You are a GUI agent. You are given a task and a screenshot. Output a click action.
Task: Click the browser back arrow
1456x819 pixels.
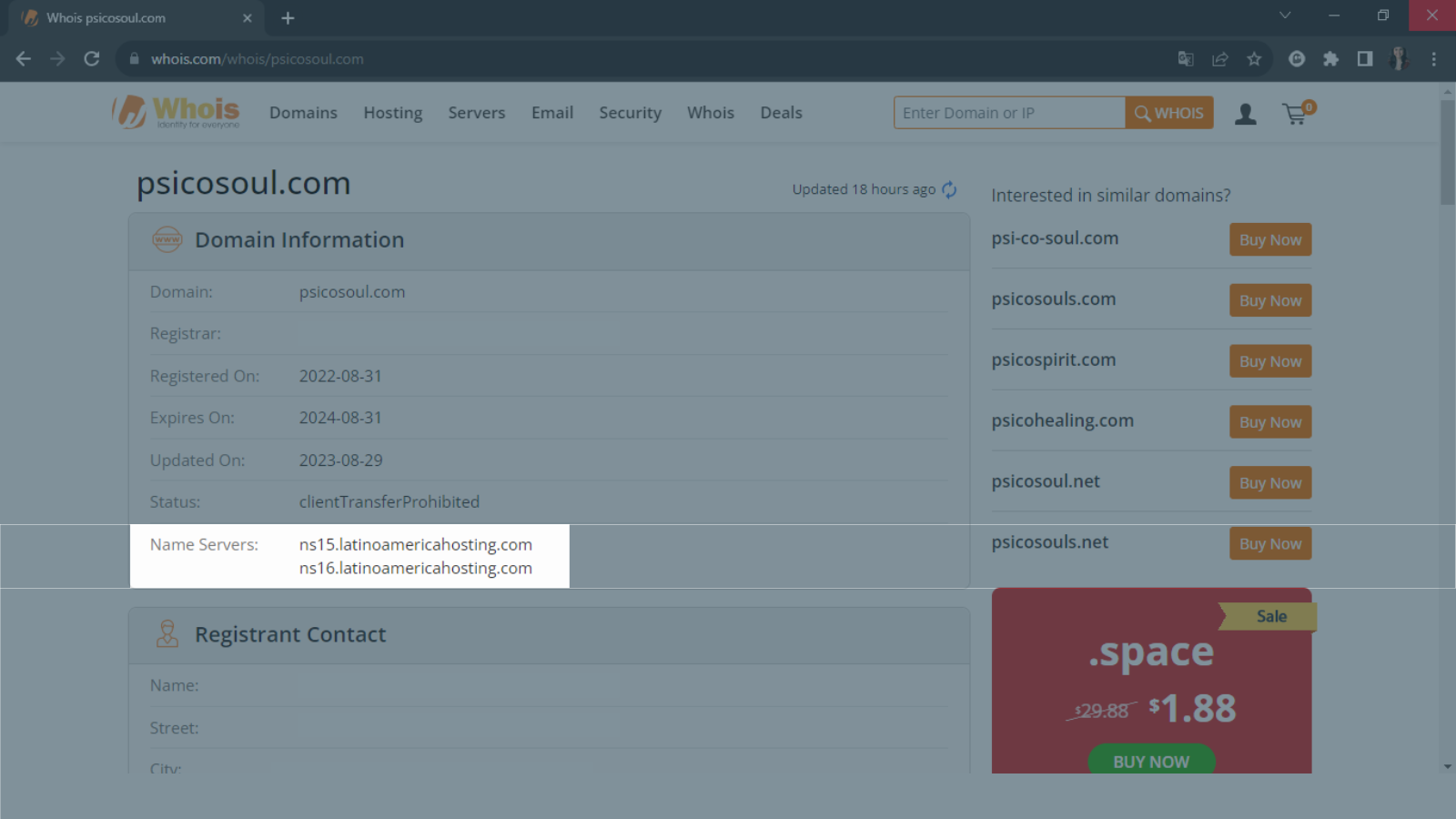[x=24, y=59]
